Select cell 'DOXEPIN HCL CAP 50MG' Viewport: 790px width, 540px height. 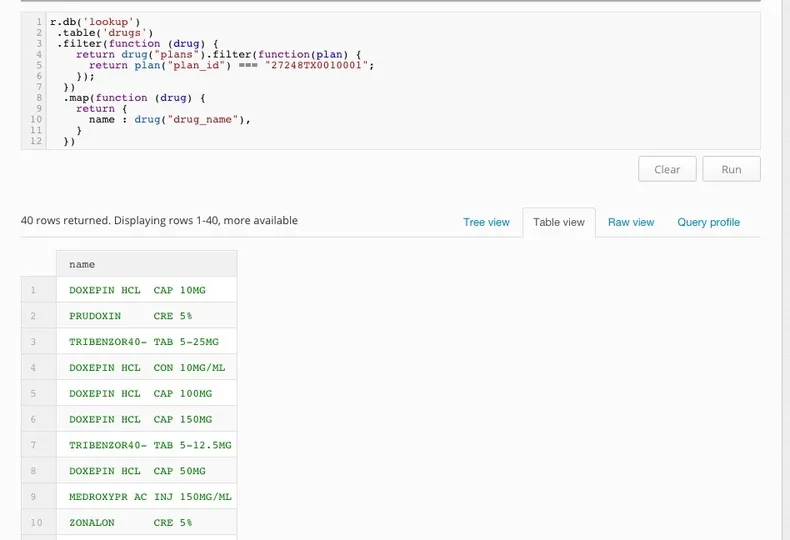147,471
